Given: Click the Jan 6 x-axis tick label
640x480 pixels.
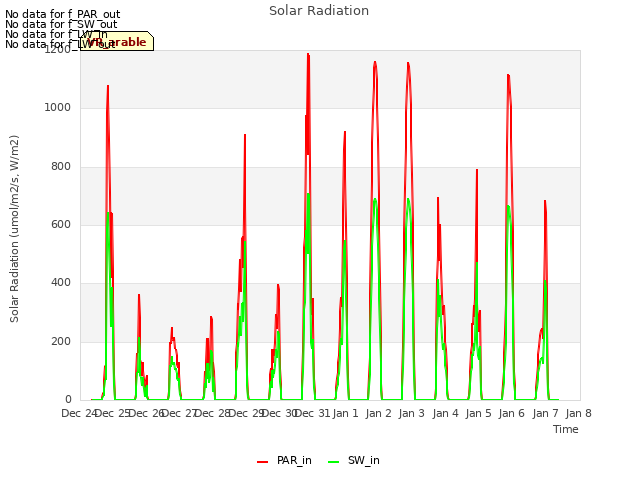Looking at the screenshot, I should [x=512, y=413].
